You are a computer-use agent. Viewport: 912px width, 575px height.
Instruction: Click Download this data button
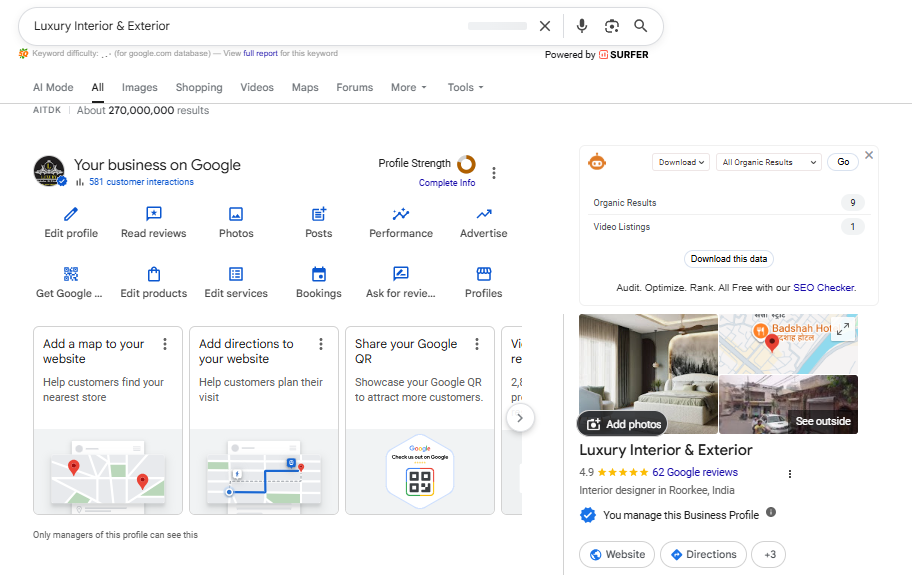pyautogui.click(x=729, y=259)
